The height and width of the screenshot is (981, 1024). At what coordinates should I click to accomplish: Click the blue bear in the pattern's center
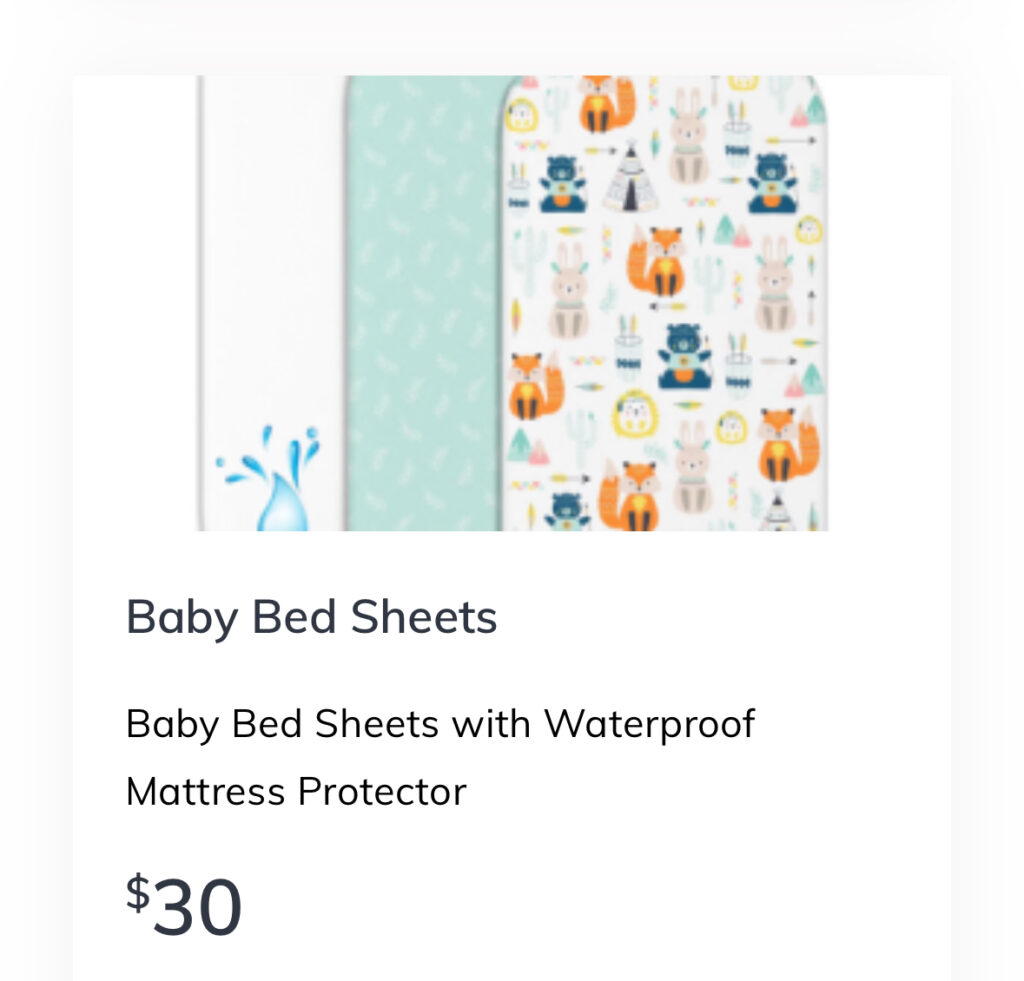[684, 357]
